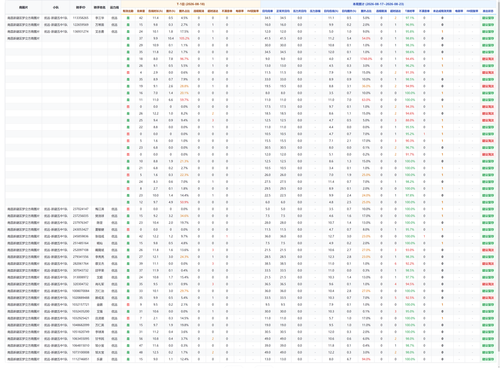Click the red 105.2% cell
Viewport: 500px width, 368px height.
[184, 38]
